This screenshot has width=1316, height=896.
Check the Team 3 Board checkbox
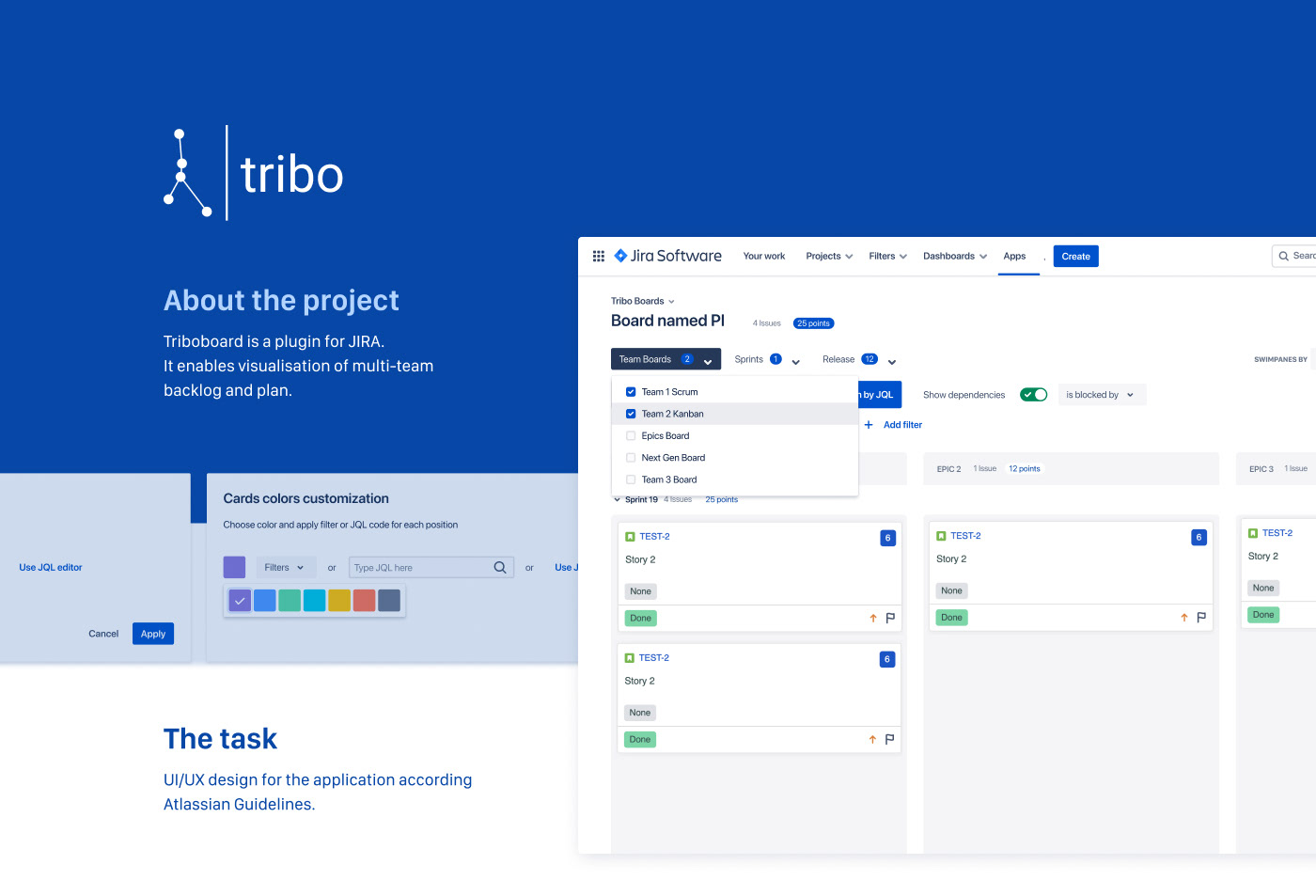[631, 479]
